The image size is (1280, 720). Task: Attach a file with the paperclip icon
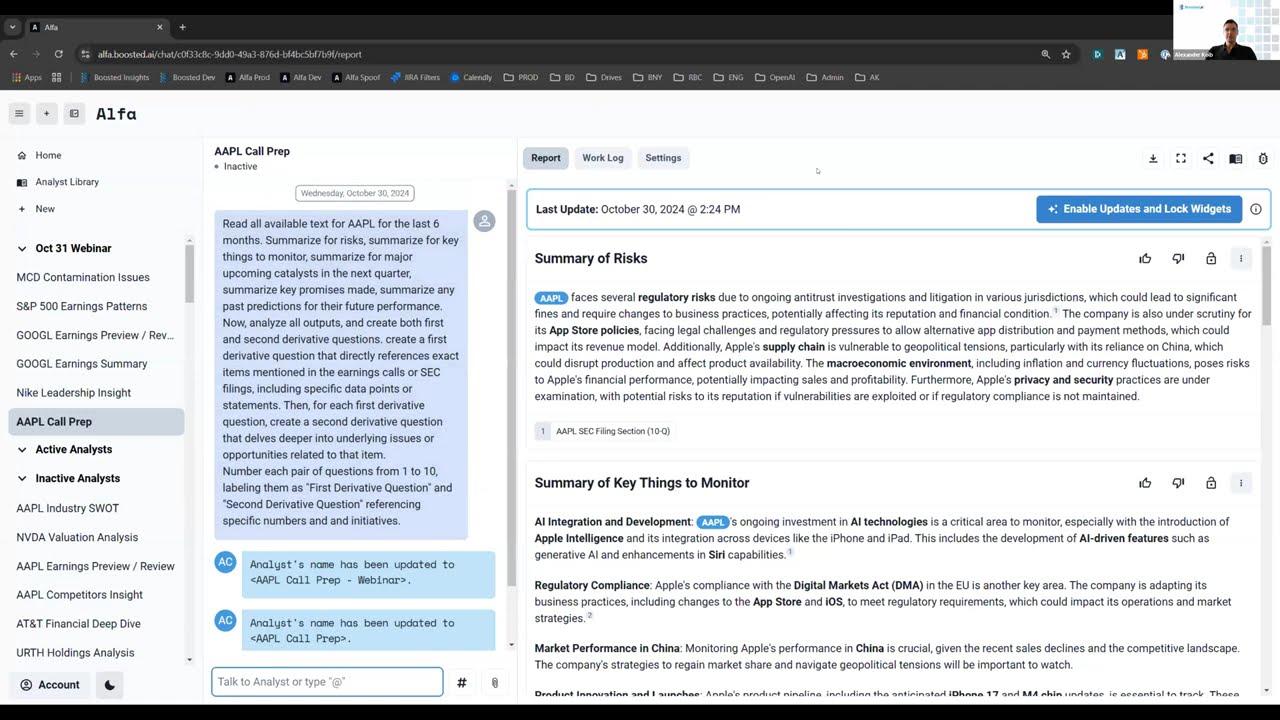[x=494, y=682]
